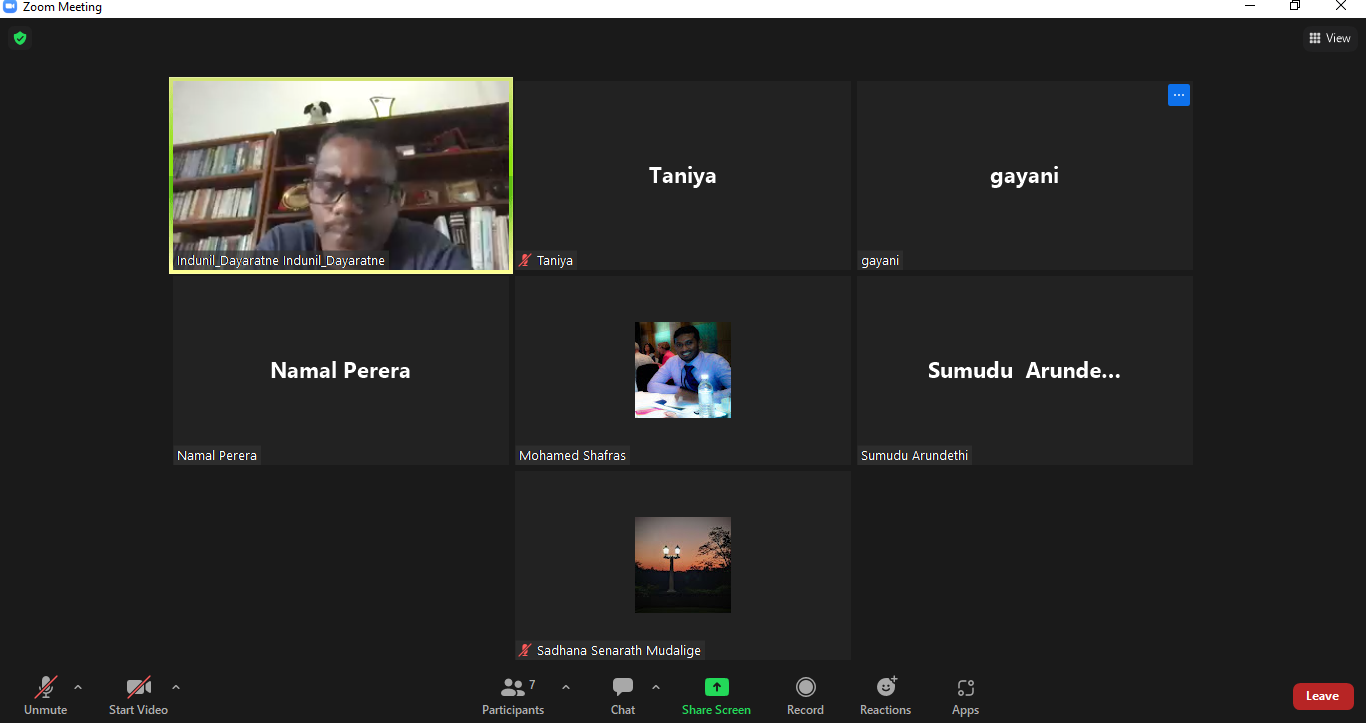Open the View layout menu
Screen dimensions: 1366x723
pos(1329,38)
